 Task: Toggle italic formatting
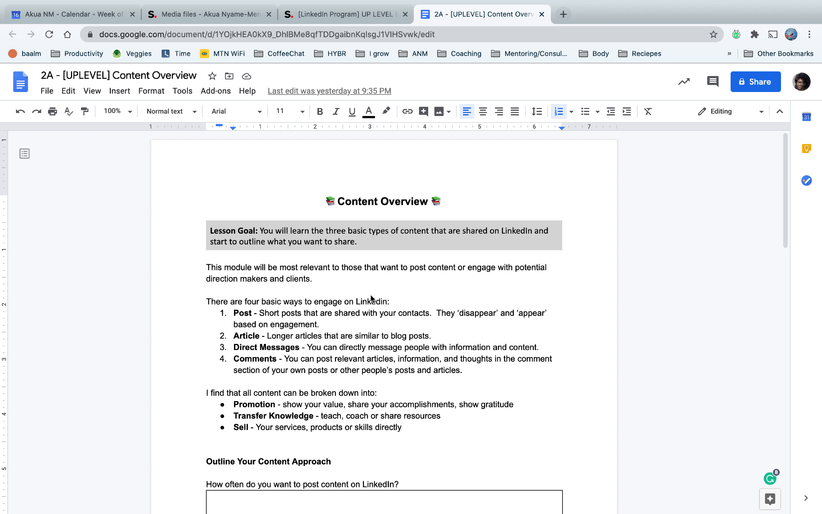click(336, 111)
